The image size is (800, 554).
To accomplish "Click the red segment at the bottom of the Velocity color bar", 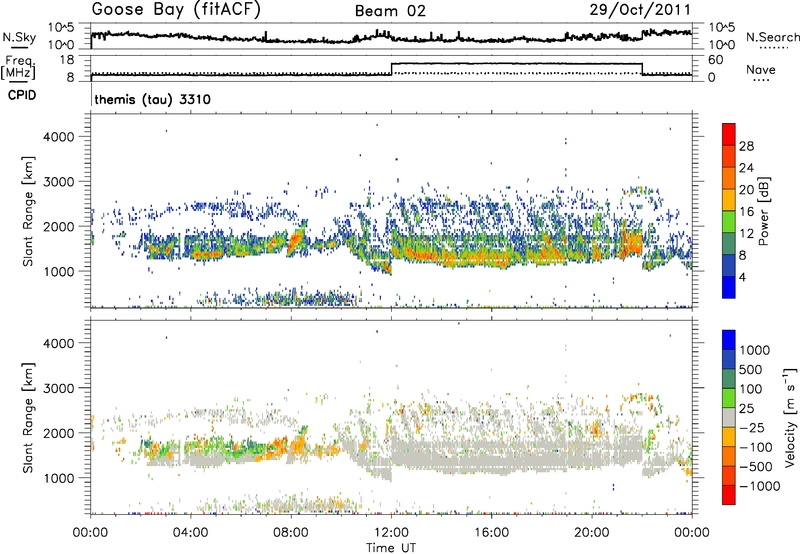I will 729,495.
